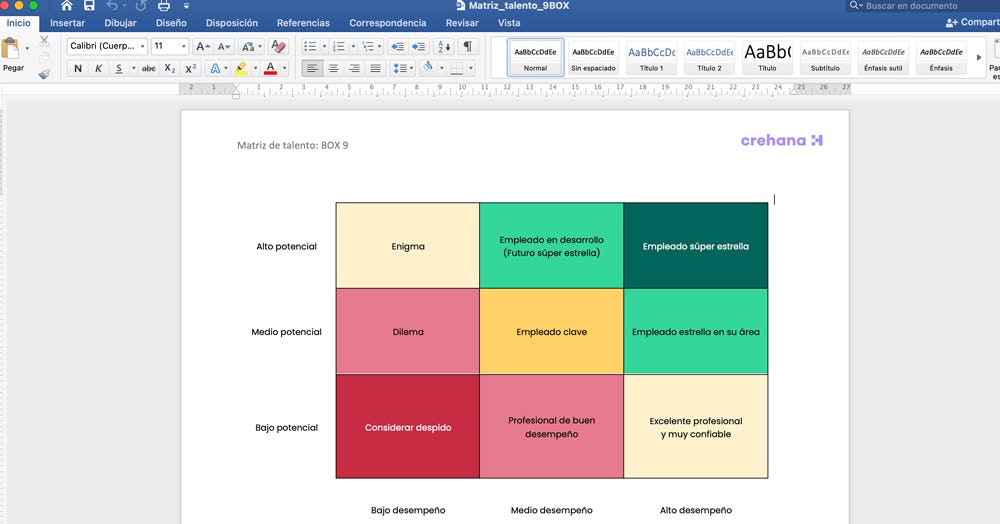Apply red font color
This screenshot has width=1000, height=524.
pyautogui.click(x=270, y=68)
